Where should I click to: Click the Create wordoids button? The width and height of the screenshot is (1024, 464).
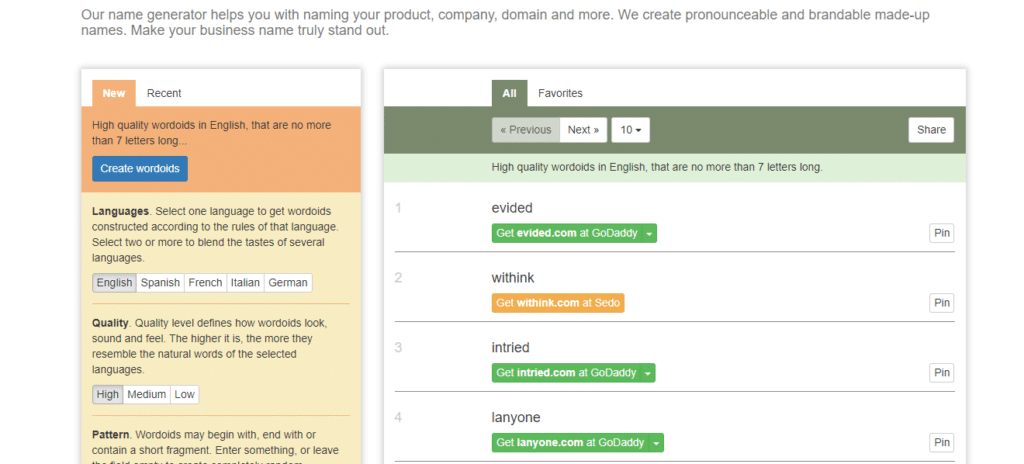pos(140,169)
